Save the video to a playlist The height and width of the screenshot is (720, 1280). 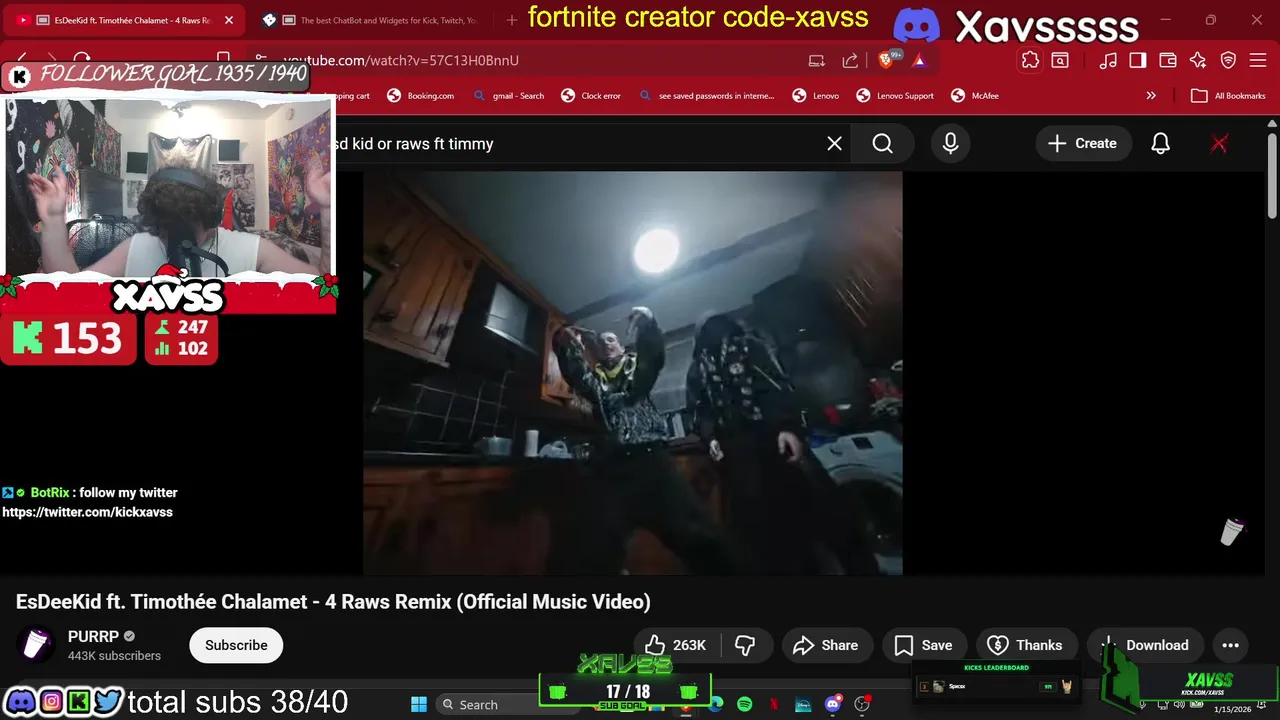(x=923, y=645)
